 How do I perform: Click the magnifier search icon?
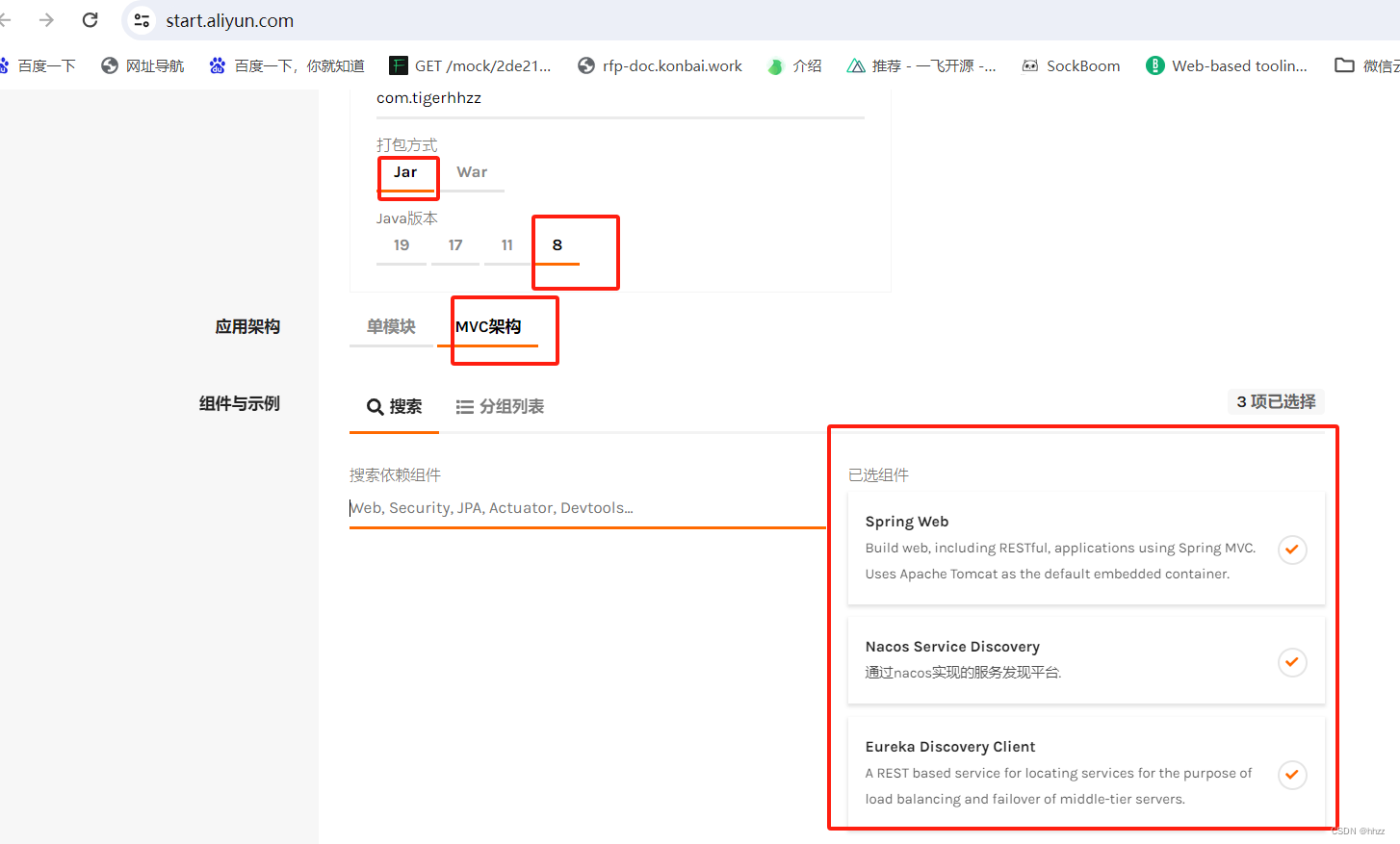pos(376,407)
